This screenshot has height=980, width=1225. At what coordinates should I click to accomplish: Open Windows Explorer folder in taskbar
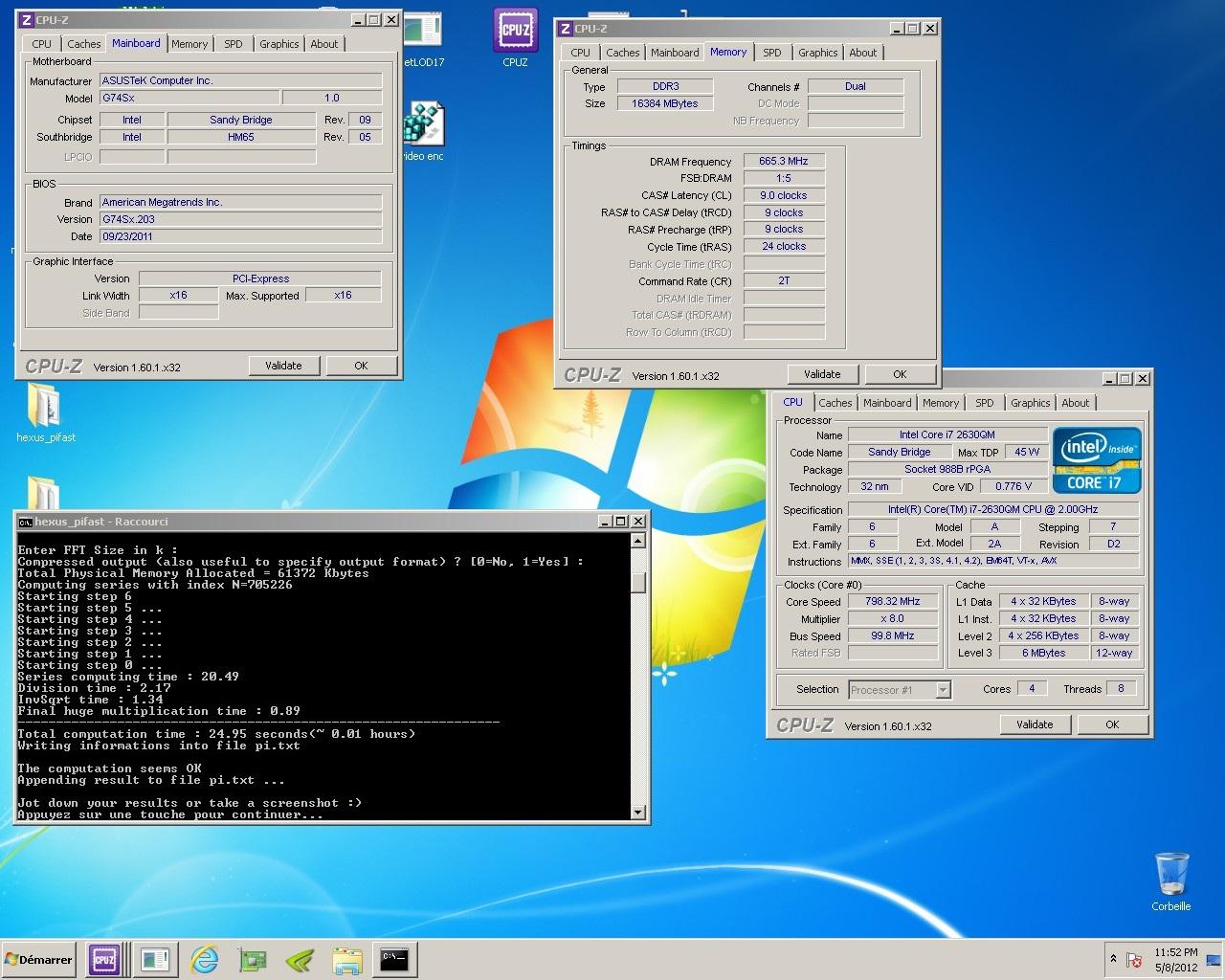coord(347,959)
